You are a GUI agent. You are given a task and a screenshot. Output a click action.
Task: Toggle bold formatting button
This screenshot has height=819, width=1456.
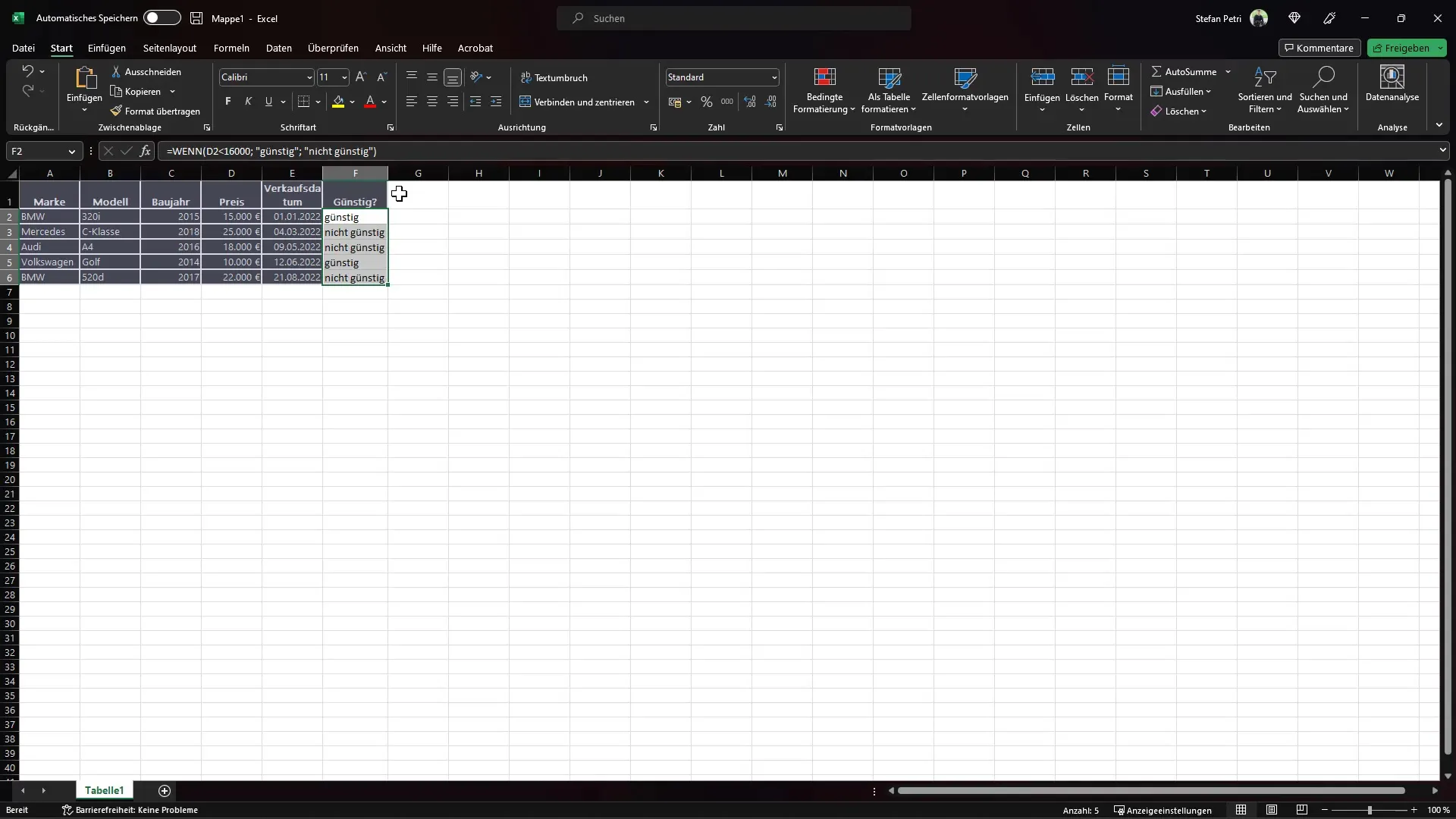click(228, 101)
